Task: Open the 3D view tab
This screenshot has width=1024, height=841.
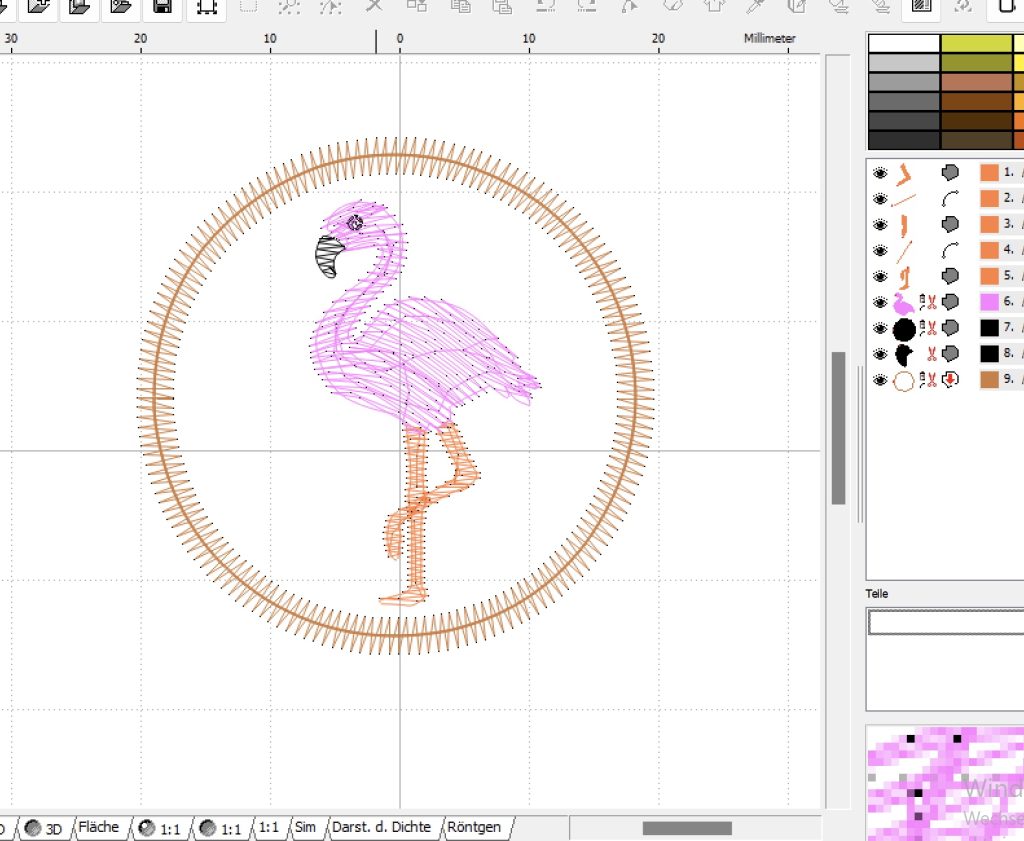Action: (x=44, y=829)
